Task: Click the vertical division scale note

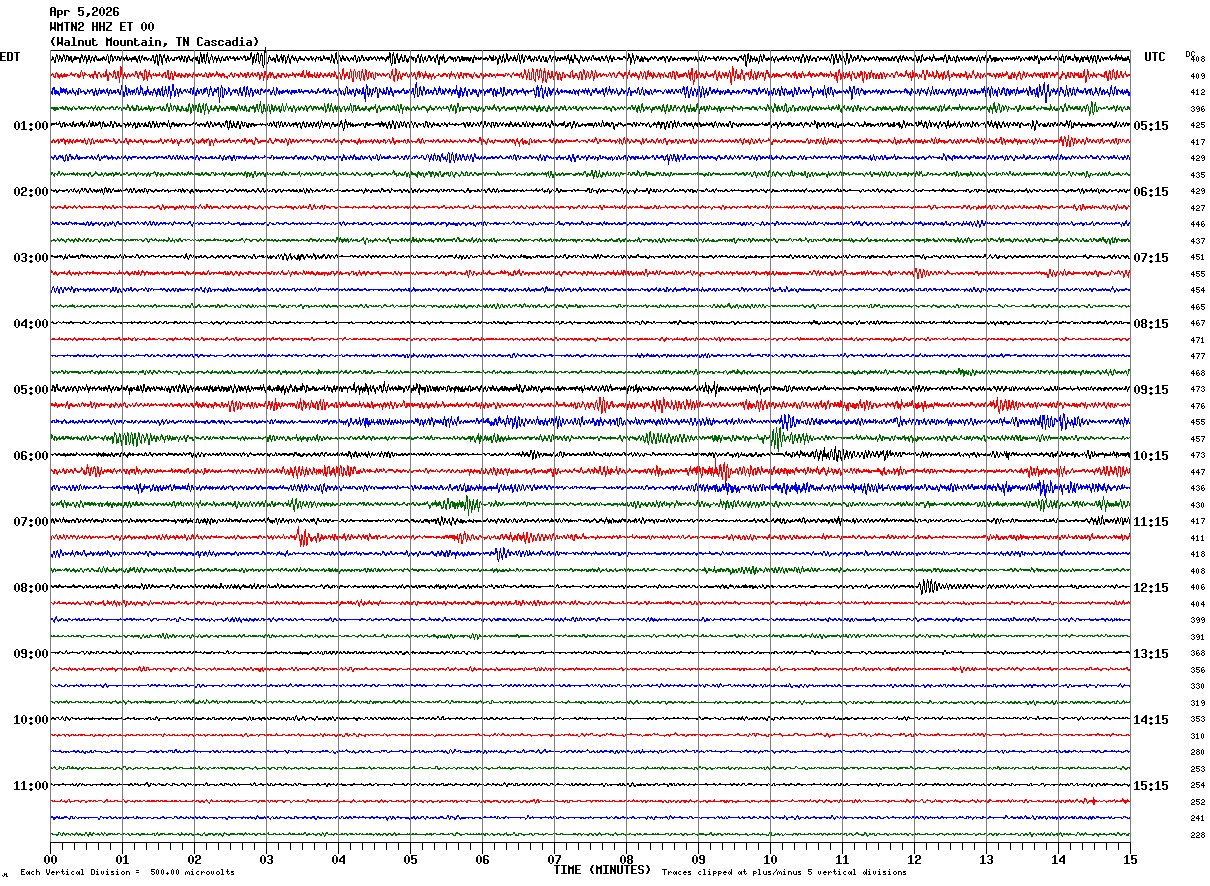Action: (x=127, y=873)
